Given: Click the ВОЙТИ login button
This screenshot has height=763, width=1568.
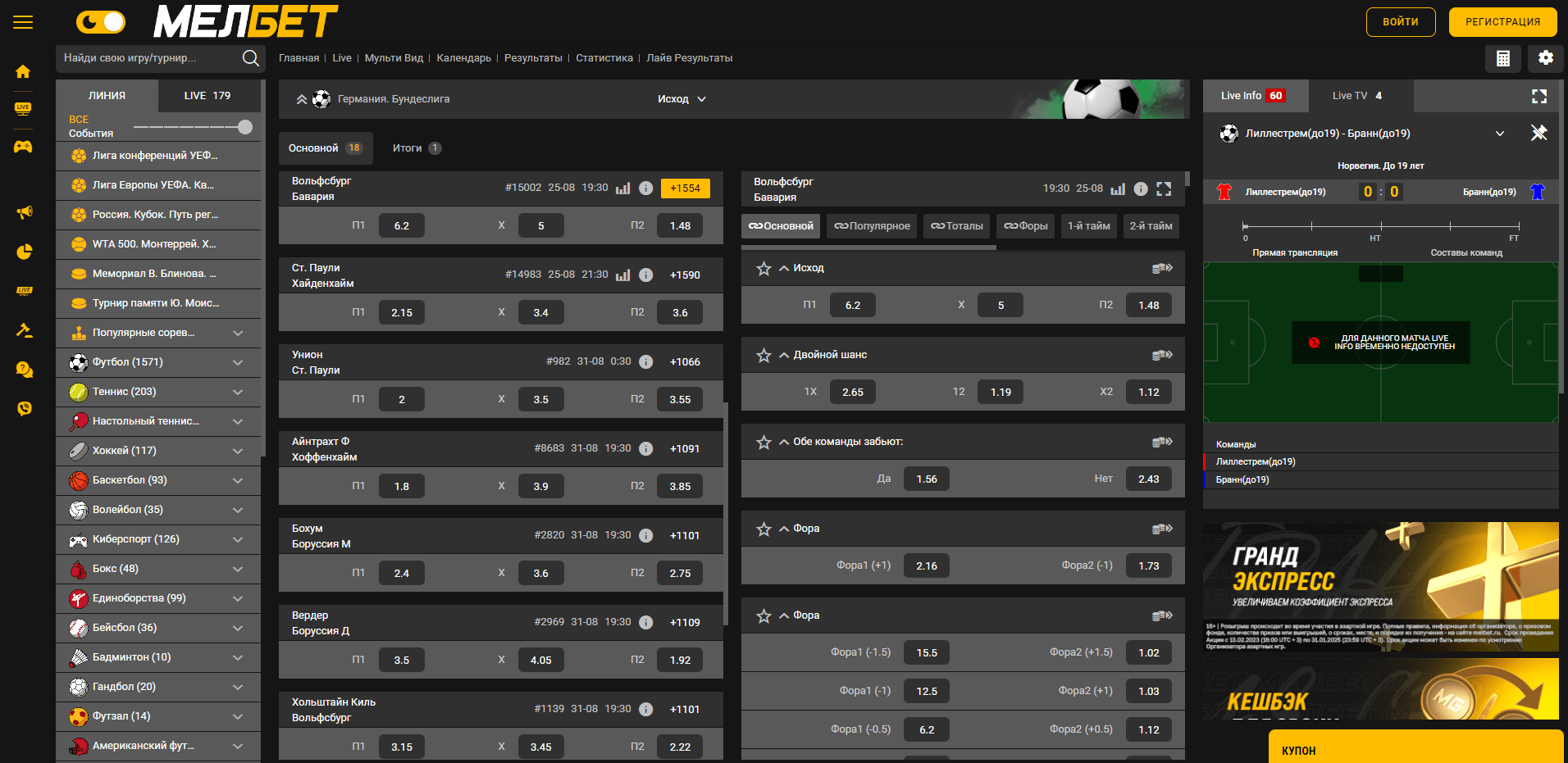Looking at the screenshot, I should tap(1401, 22).
